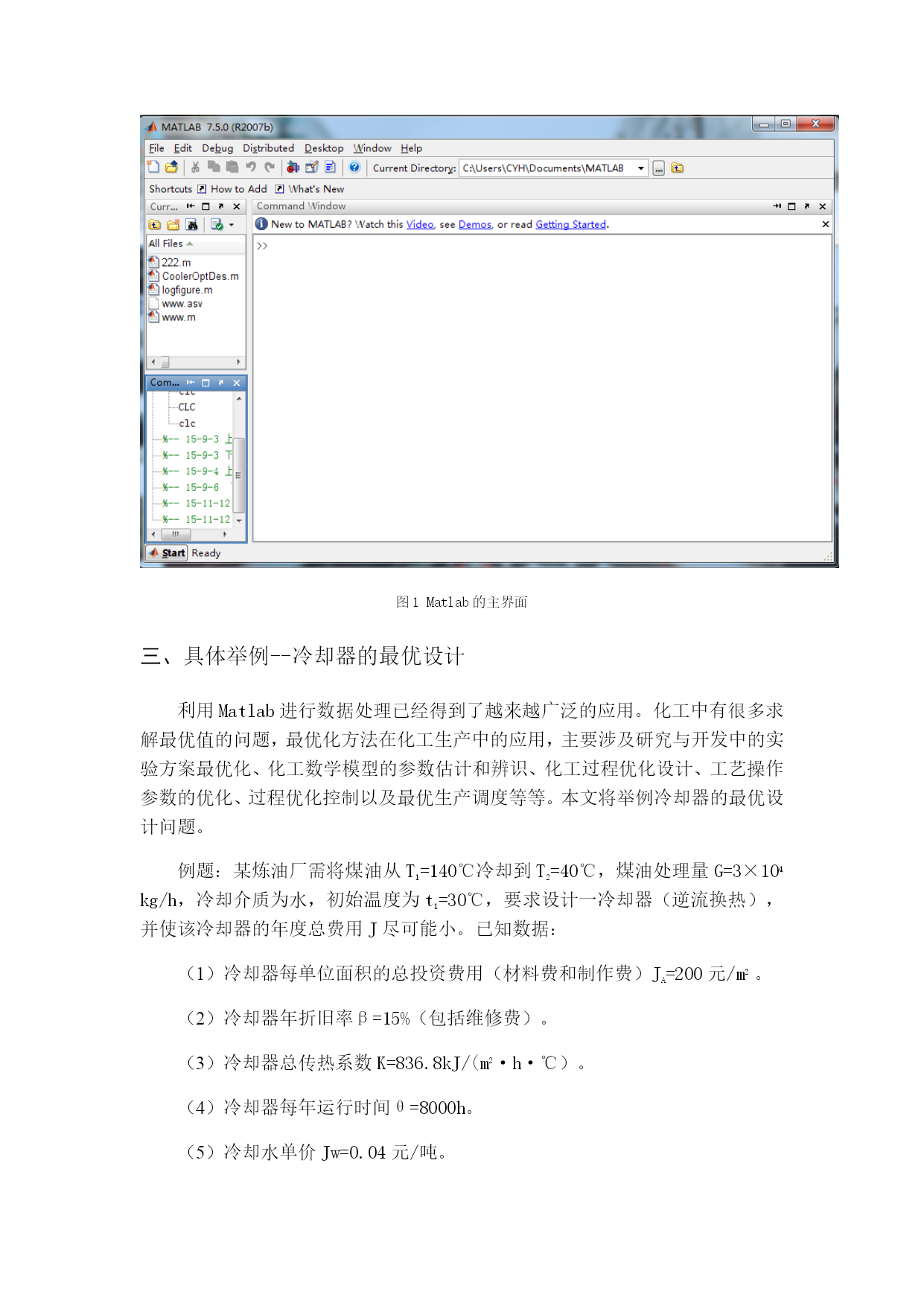Open the Profiler toolbar icon
Viewport: 924px width, 1306px height.
point(330,167)
